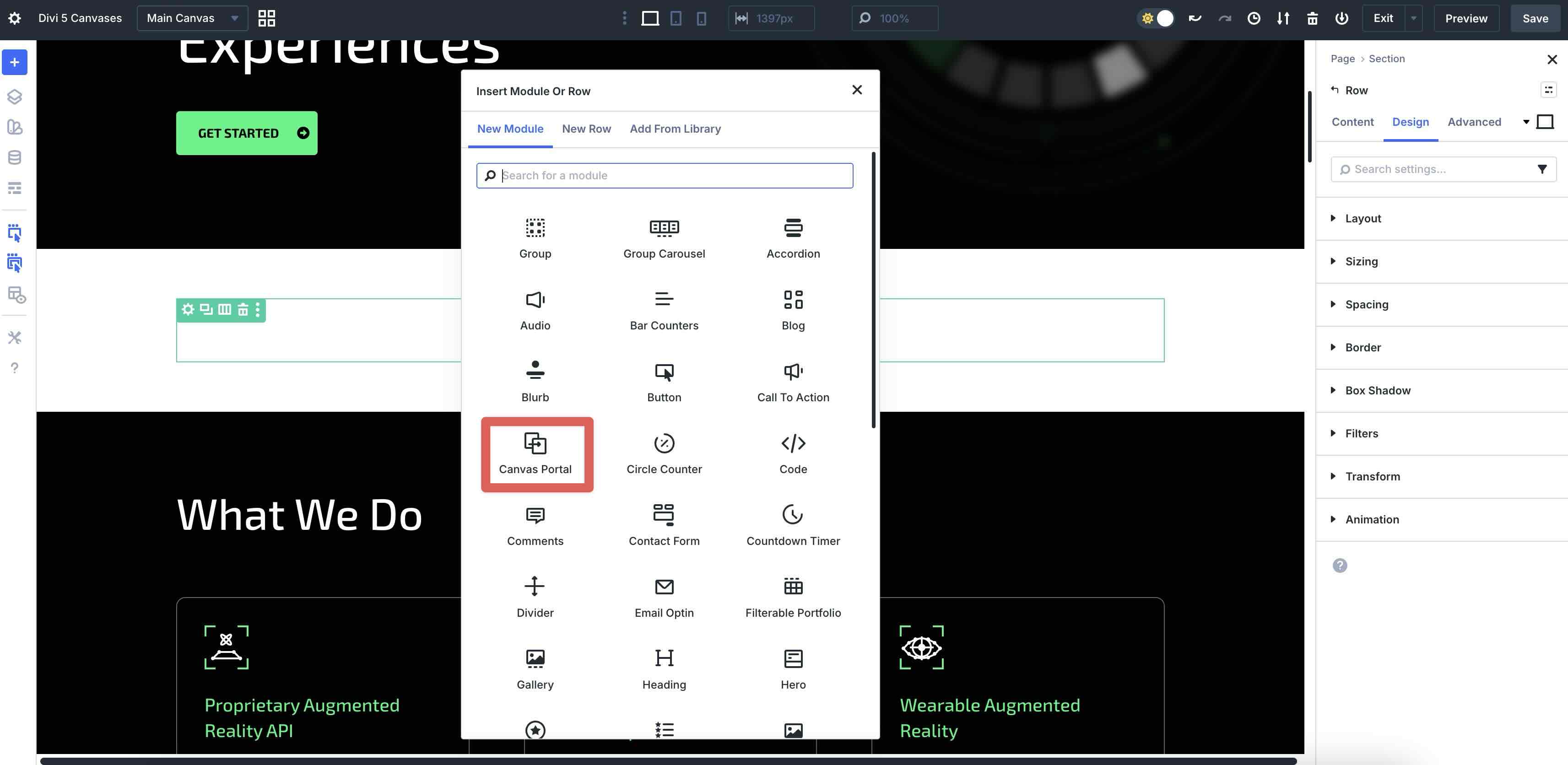Save the page
The height and width of the screenshot is (765, 1568).
1535,18
